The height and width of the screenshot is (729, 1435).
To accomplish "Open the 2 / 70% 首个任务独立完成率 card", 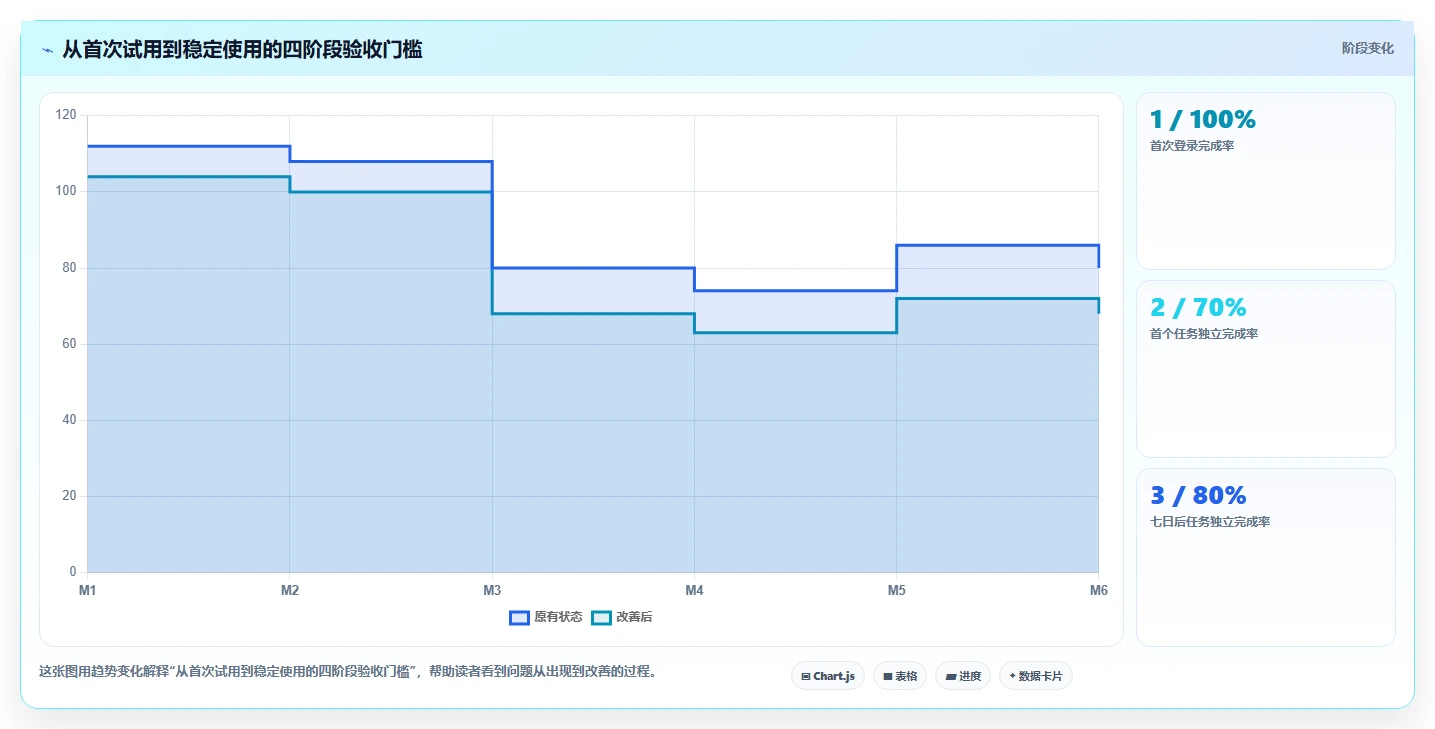I will pyautogui.click(x=1266, y=369).
